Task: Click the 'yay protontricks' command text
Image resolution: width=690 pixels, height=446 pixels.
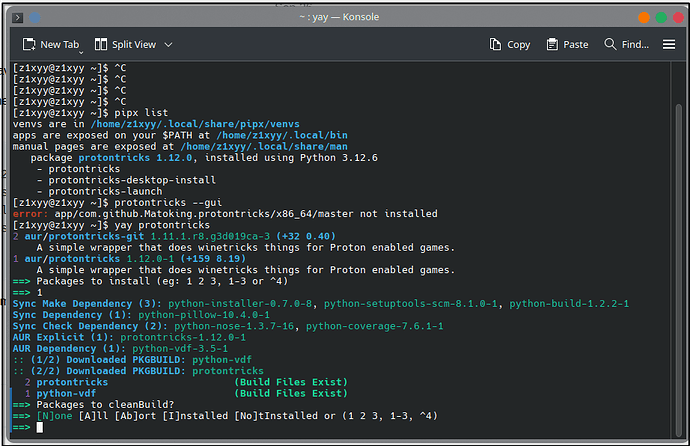Action: (162, 225)
